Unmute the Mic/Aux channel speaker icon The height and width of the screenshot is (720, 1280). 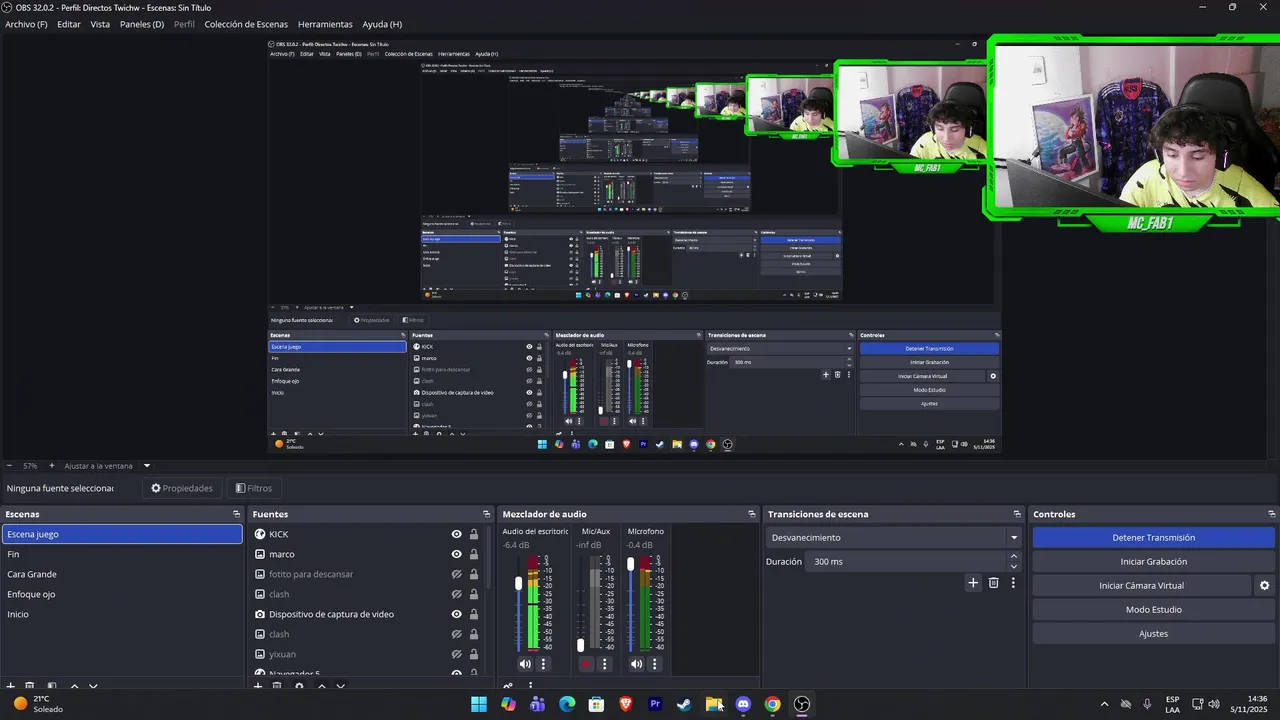coord(586,664)
